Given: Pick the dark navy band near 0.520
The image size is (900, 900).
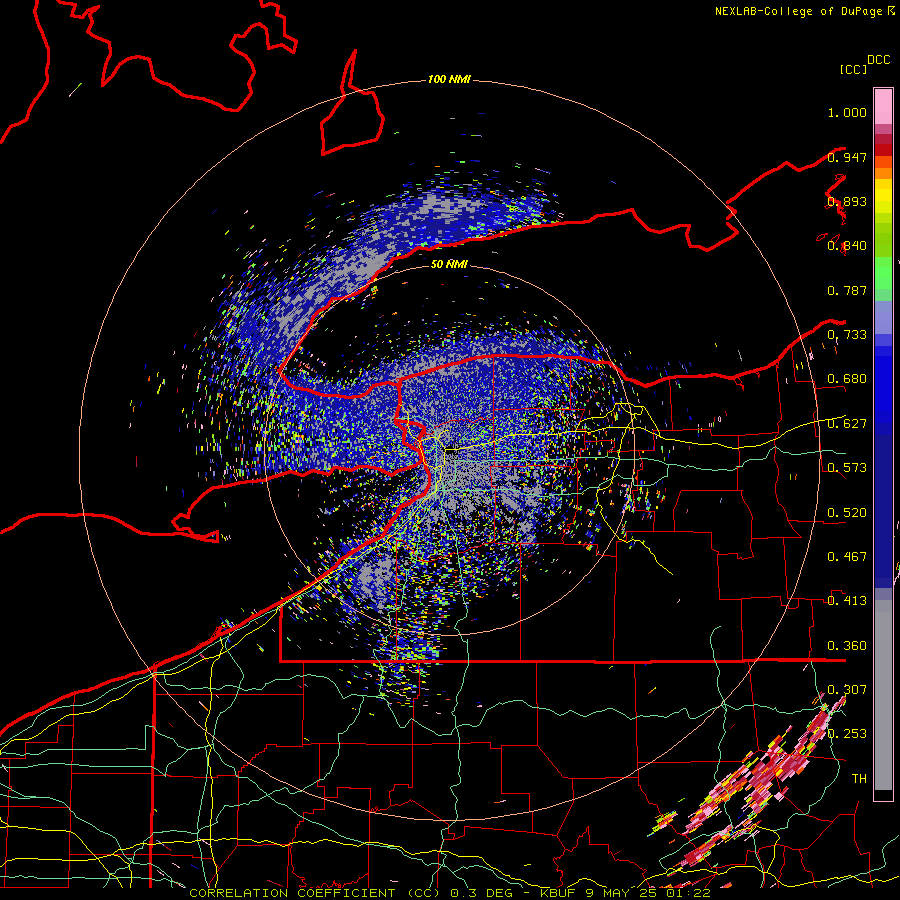Looking at the screenshot, I should click(x=883, y=508).
